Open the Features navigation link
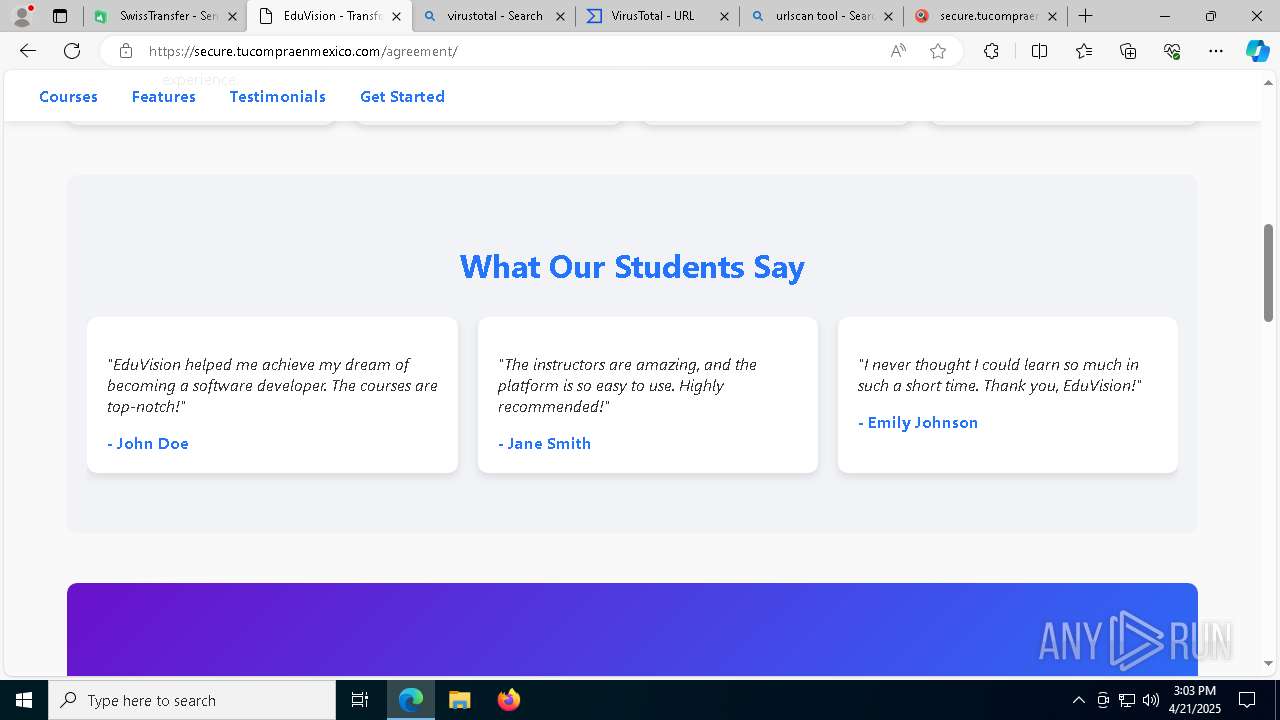Screen dimensions: 1280x720 click(164, 97)
